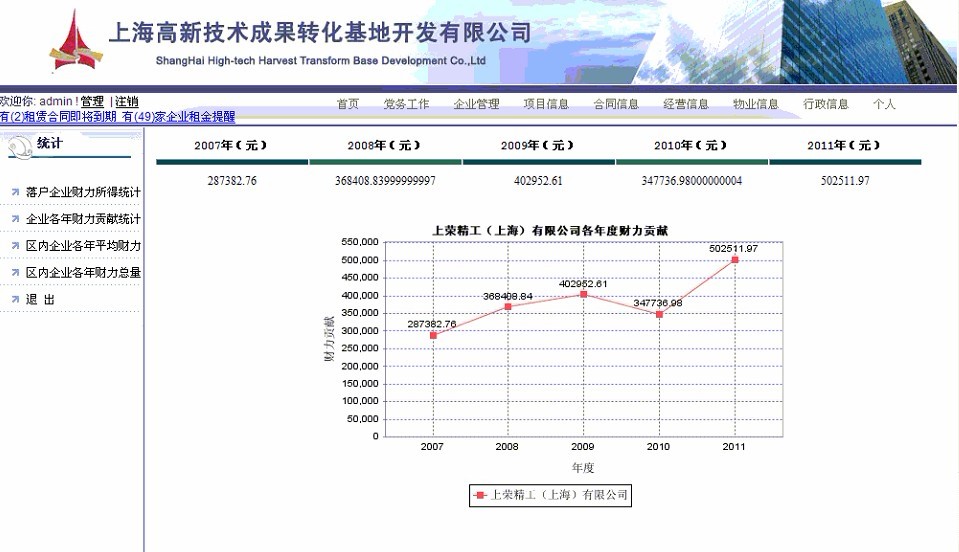Click the red legend marker for 上荣精工
The height and width of the screenshot is (552, 959).
(480, 495)
